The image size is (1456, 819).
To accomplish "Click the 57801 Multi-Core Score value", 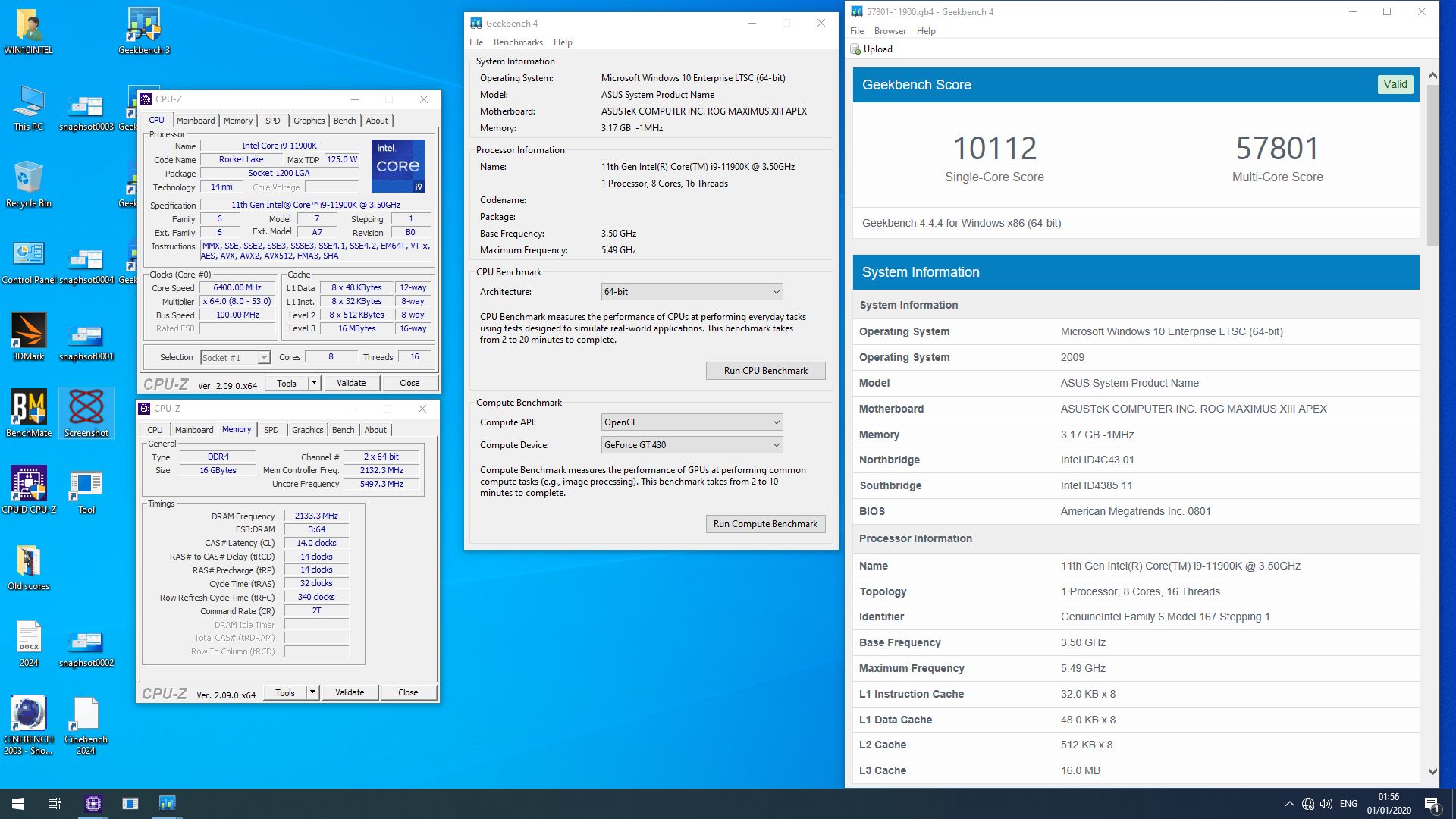I will pyautogui.click(x=1277, y=148).
